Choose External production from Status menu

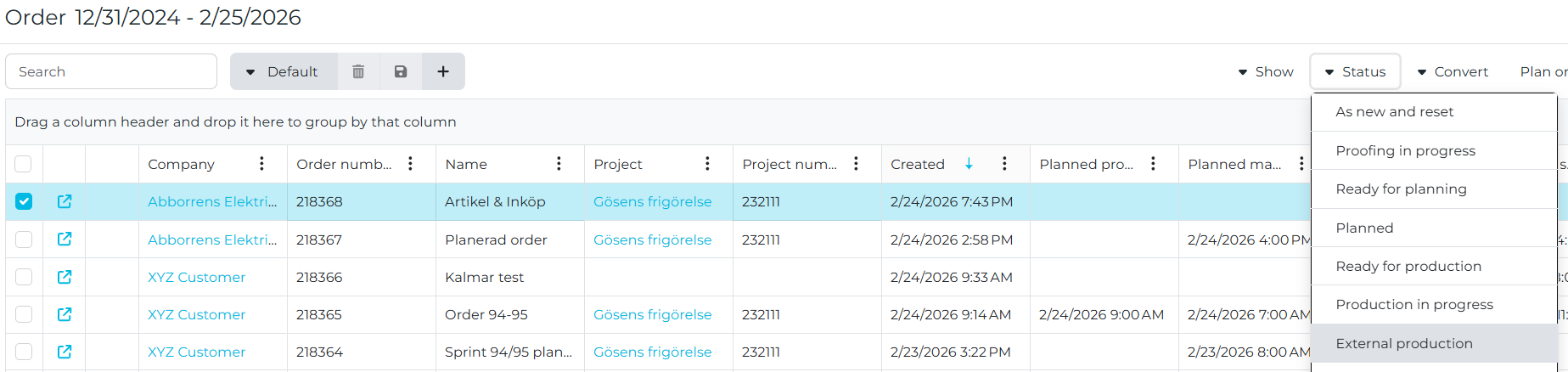1404,343
